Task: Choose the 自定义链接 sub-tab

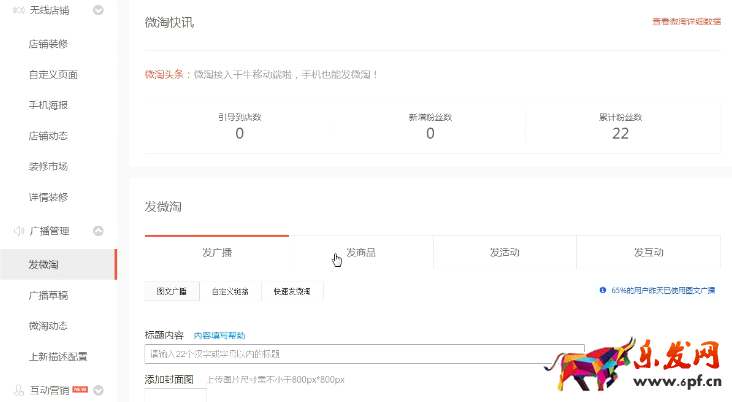Action: coord(230,291)
